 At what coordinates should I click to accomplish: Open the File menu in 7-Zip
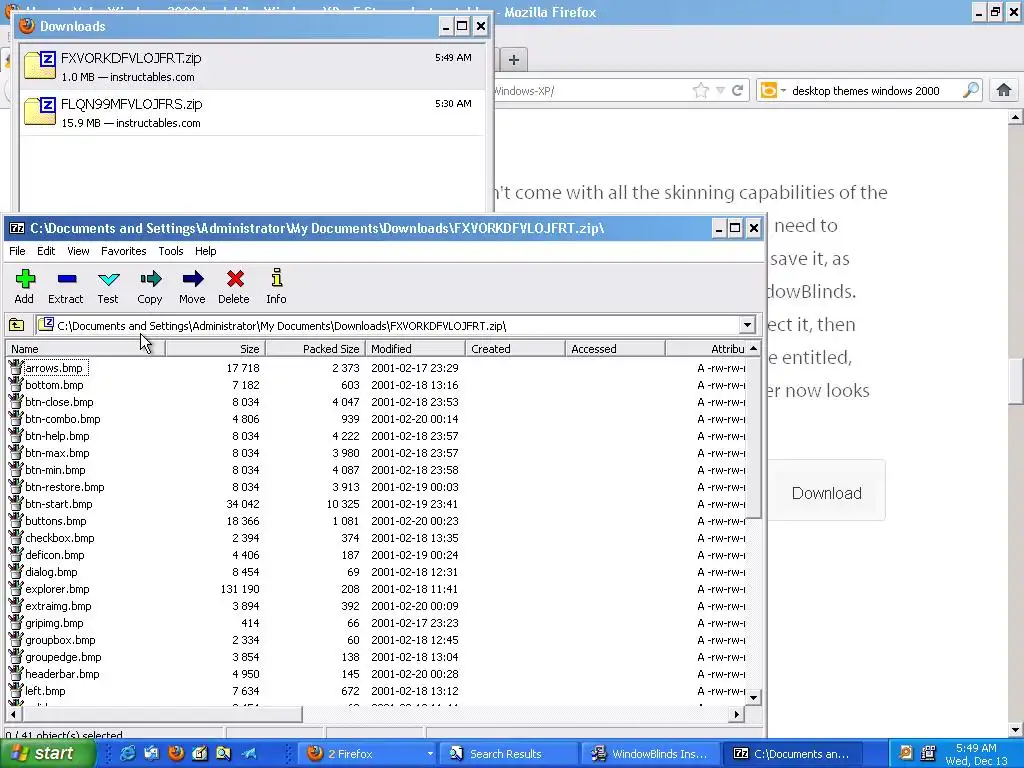coord(18,251)
